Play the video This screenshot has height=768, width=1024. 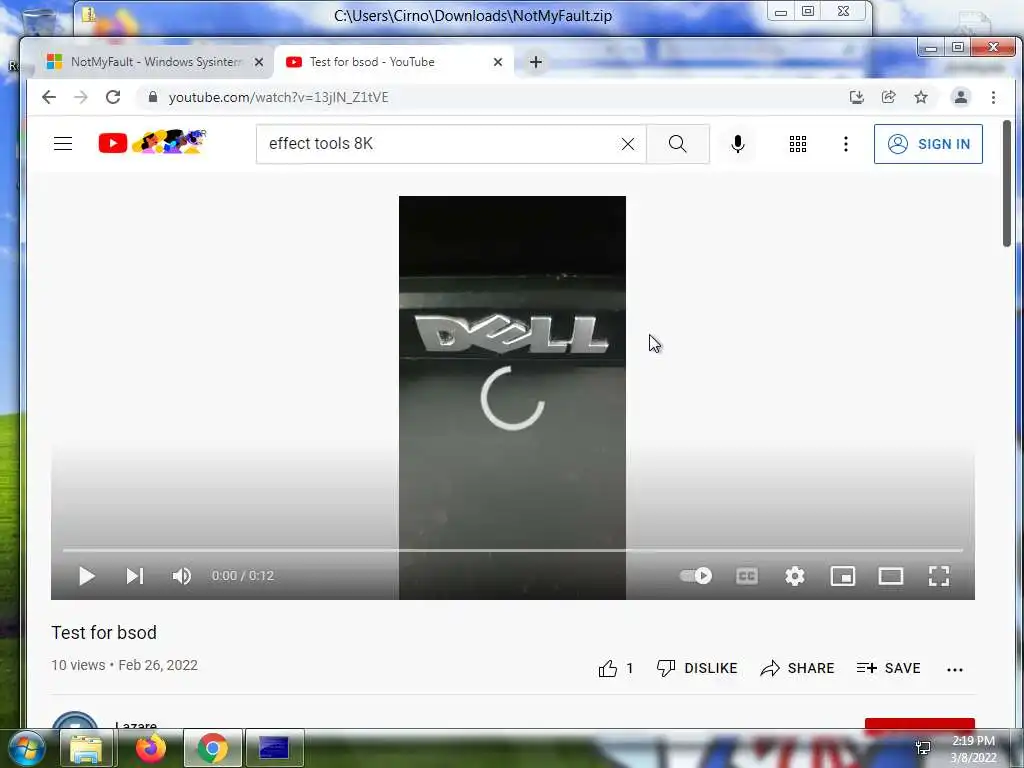[x=87, y=576]
